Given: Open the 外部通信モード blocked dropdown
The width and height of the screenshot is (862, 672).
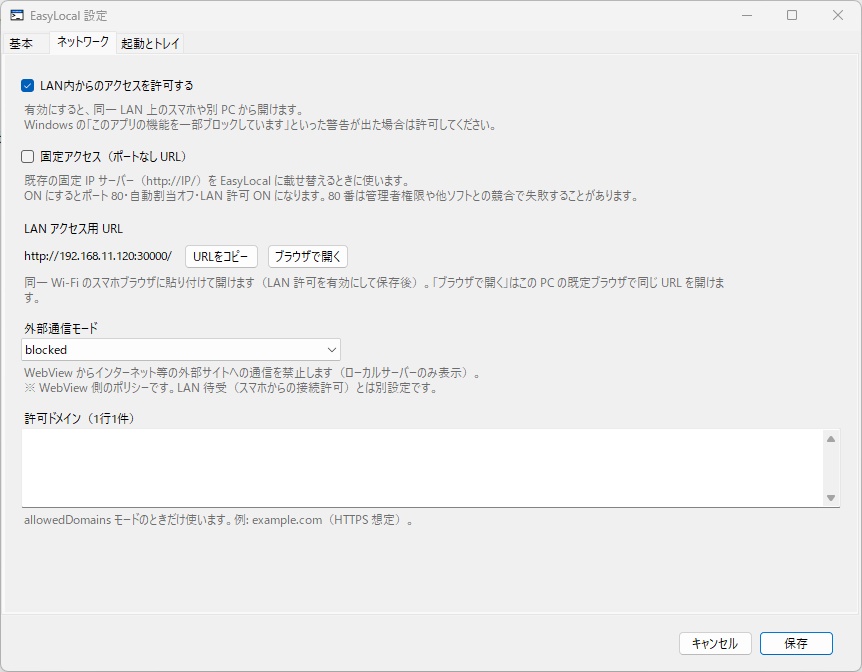Looking at the screenshot, I should (181, 350).
